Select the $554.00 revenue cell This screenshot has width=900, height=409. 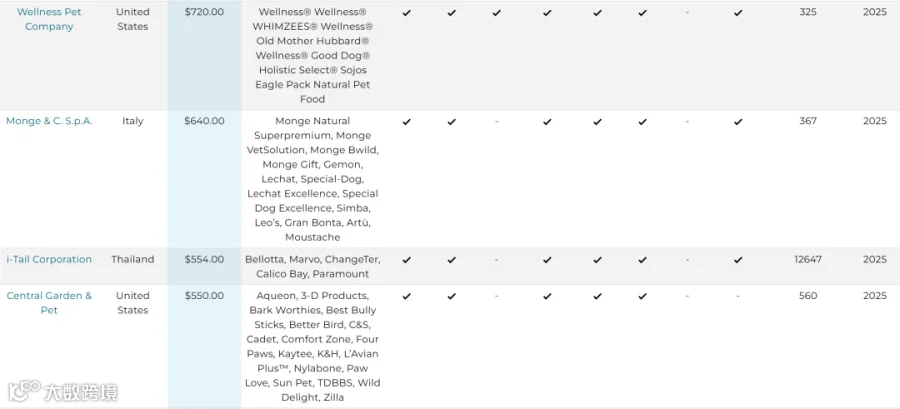[204, 266]
